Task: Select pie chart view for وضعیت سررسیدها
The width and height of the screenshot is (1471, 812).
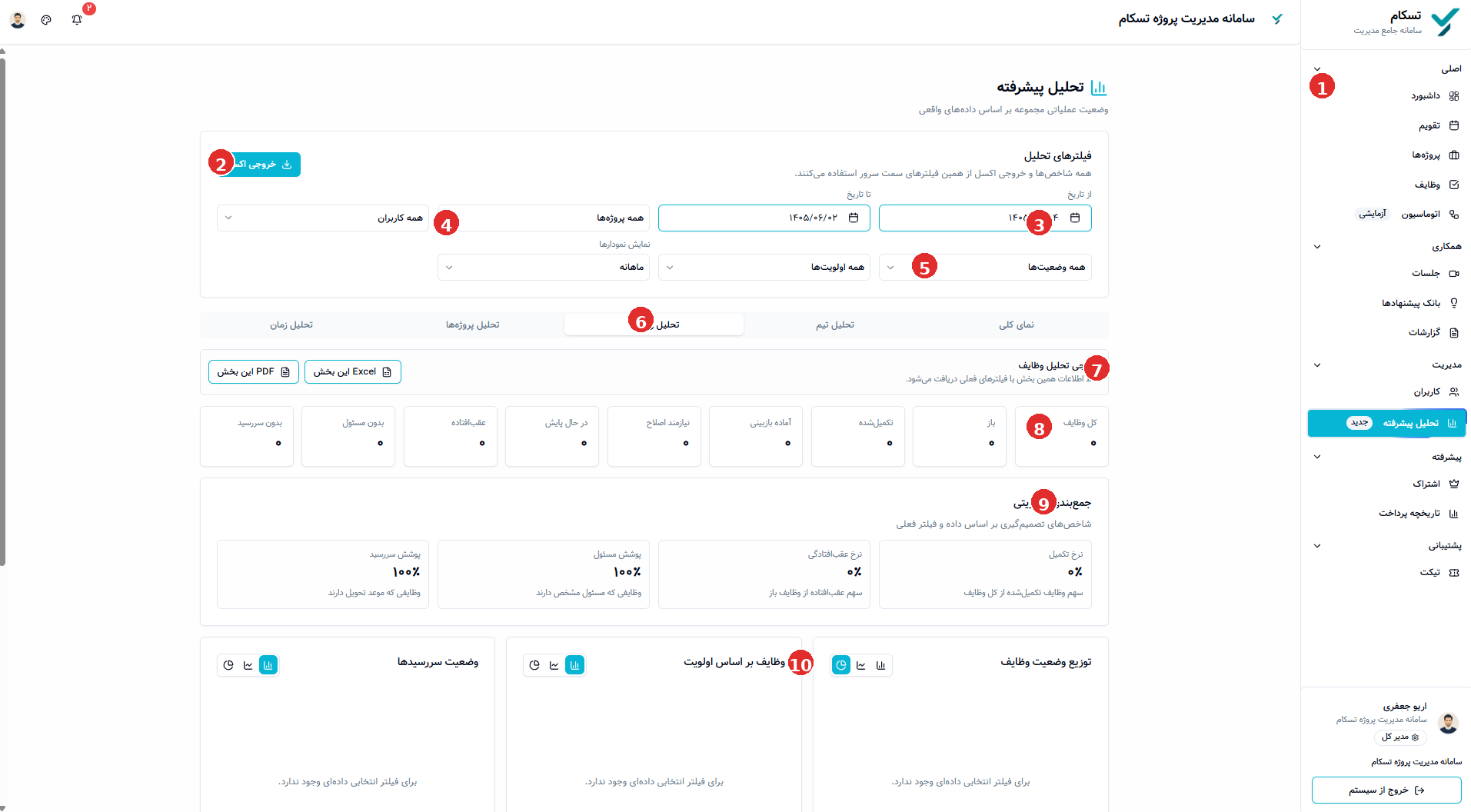Action: (228, 665)
